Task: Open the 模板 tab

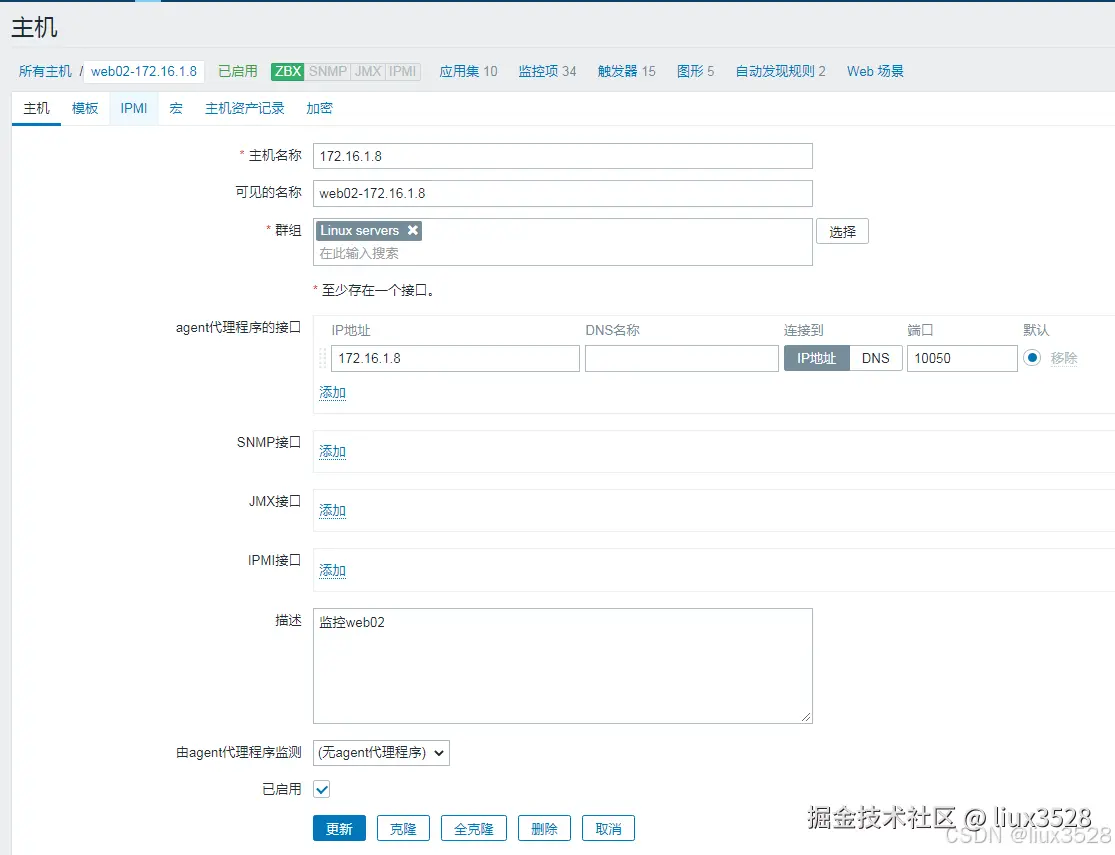Action: pyautogui.click(x=85, y=108)
